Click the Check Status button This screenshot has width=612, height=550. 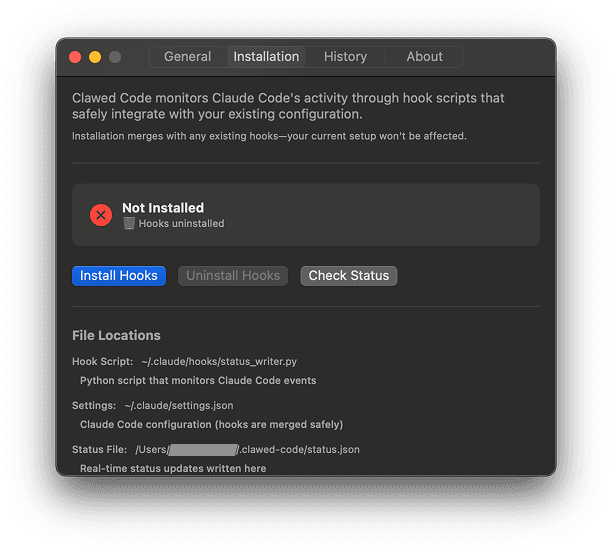348,276
